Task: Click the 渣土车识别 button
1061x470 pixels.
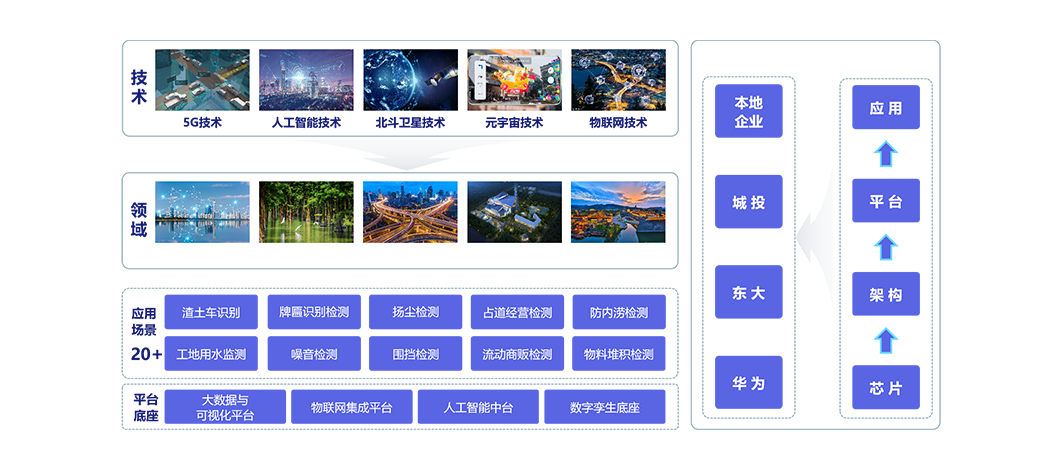Action: tap(211, 312)
